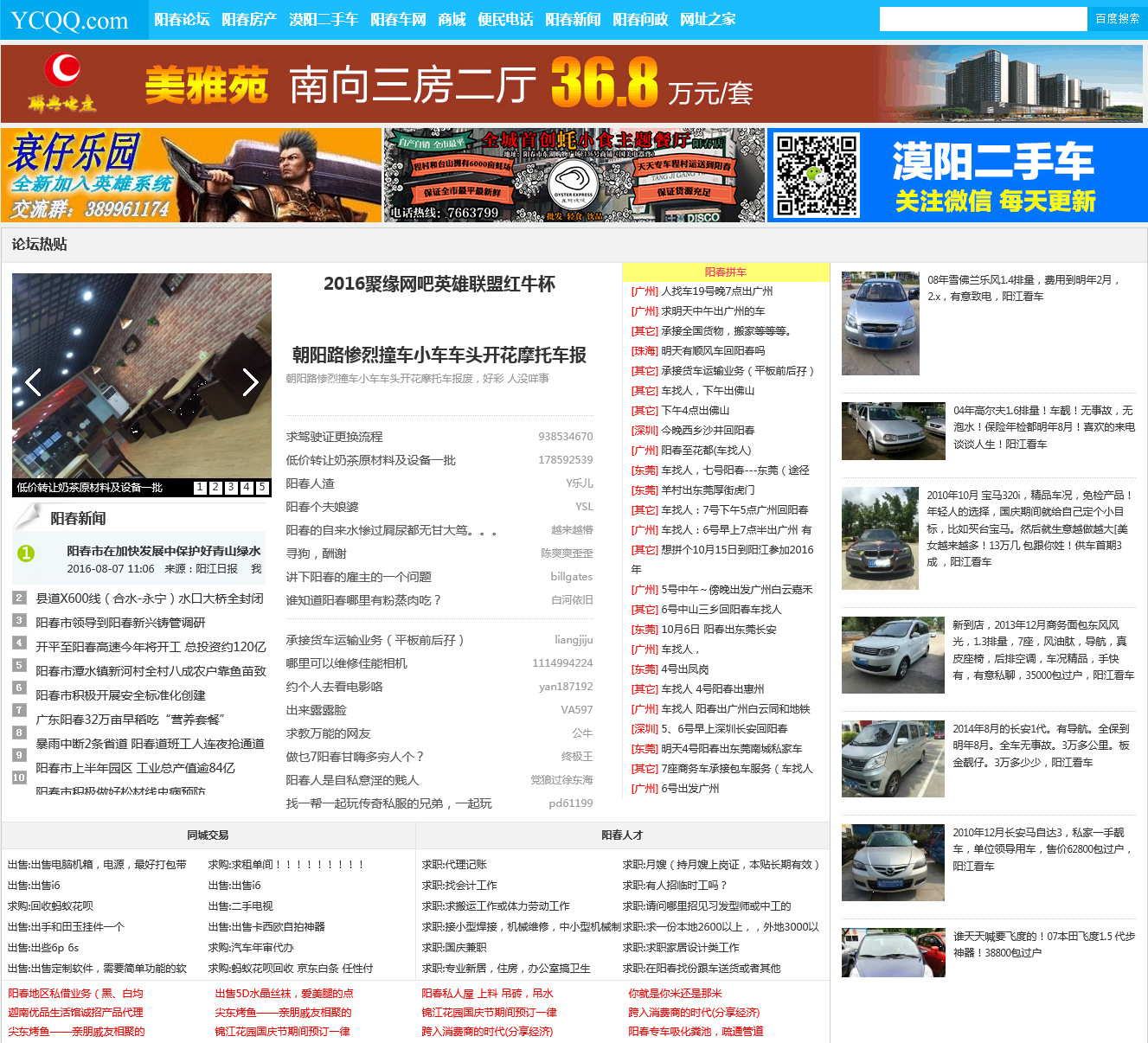Open the 衰仔乐园 game banner ad
Screen dimensions: 1148x1043
191,175
